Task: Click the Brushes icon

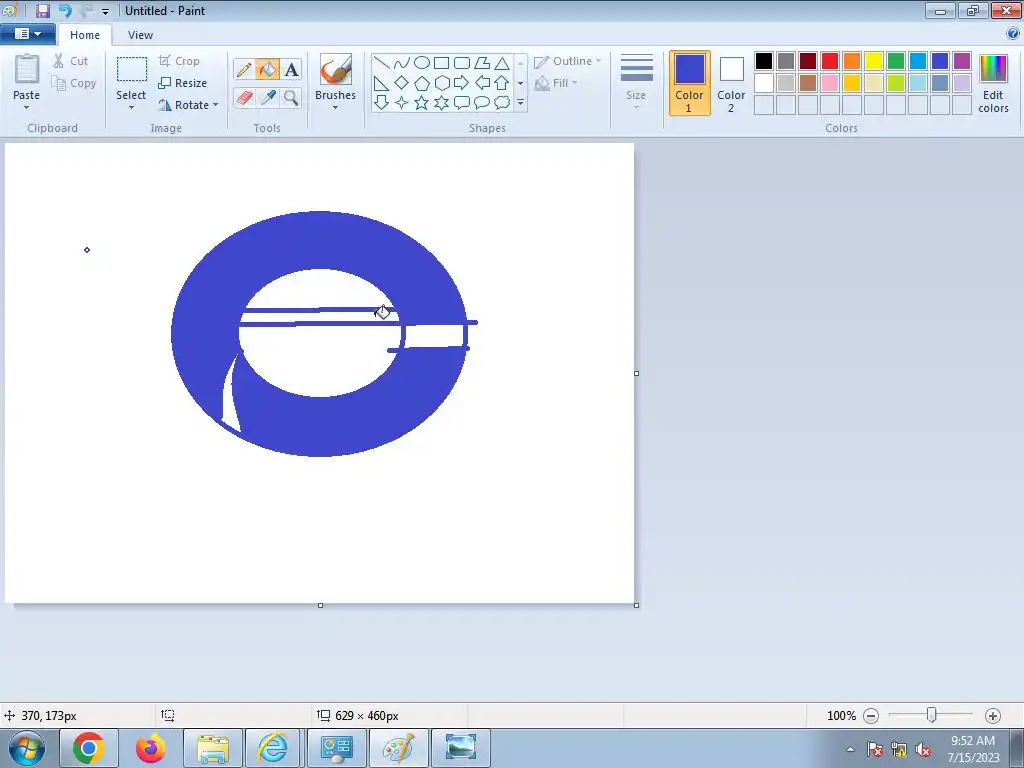Action: 336,69
